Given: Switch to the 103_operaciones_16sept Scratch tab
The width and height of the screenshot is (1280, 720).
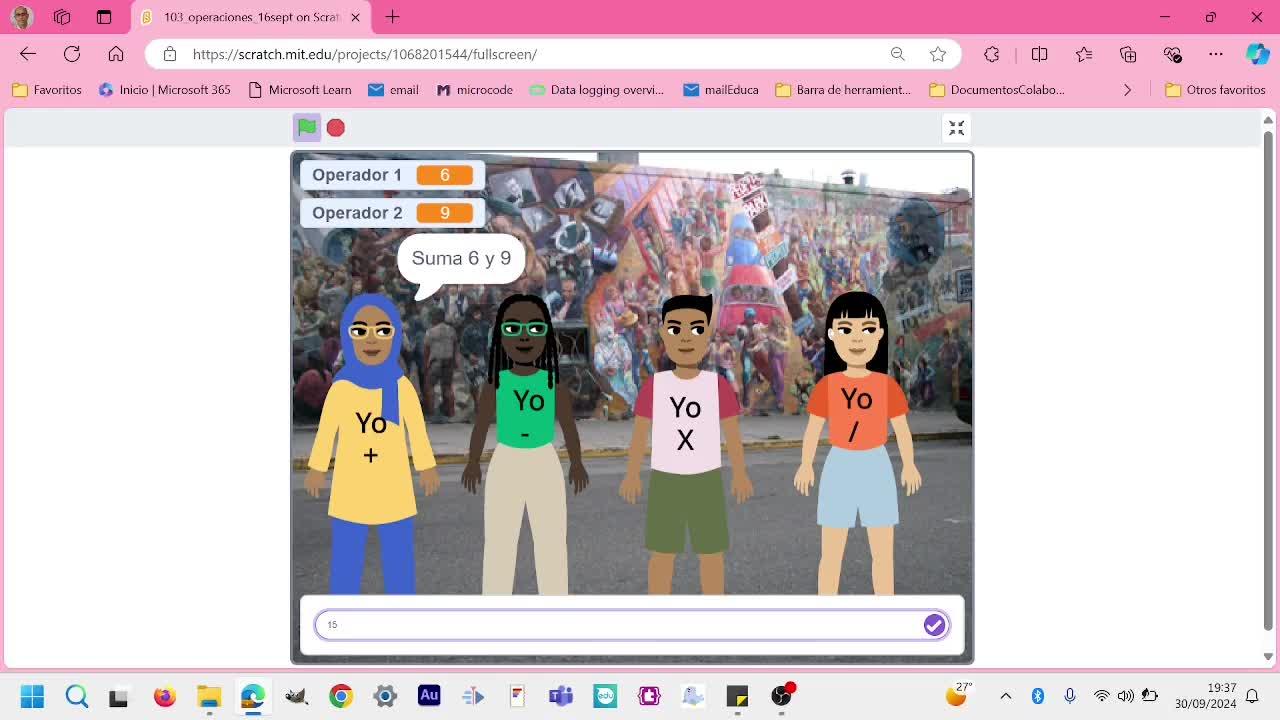Looking at the screenshot, I should pyautogui.click(x=252, y=17).
